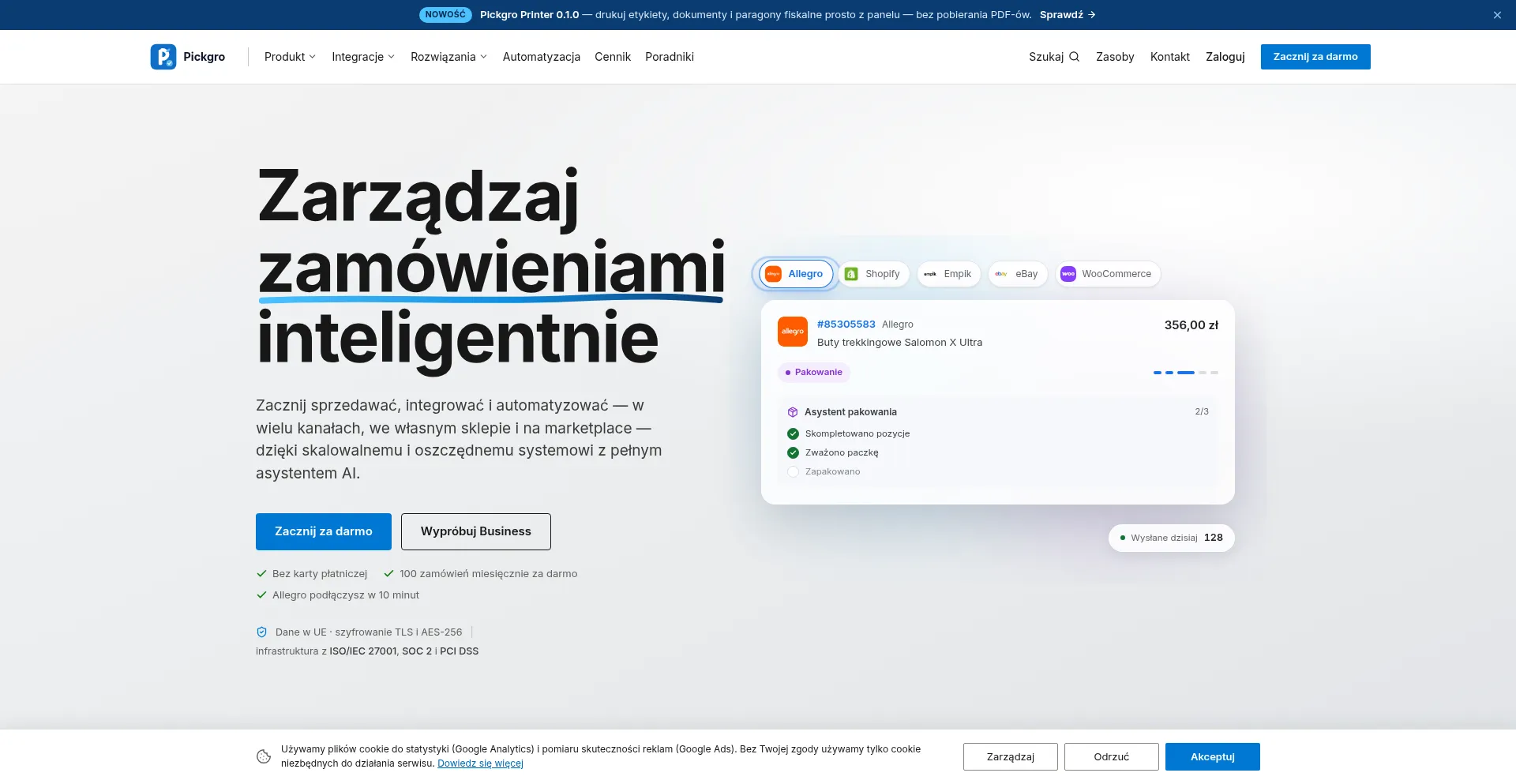Click Zacznij za darmo in header
1516x784 pixels.
(x=1315, y=57)
